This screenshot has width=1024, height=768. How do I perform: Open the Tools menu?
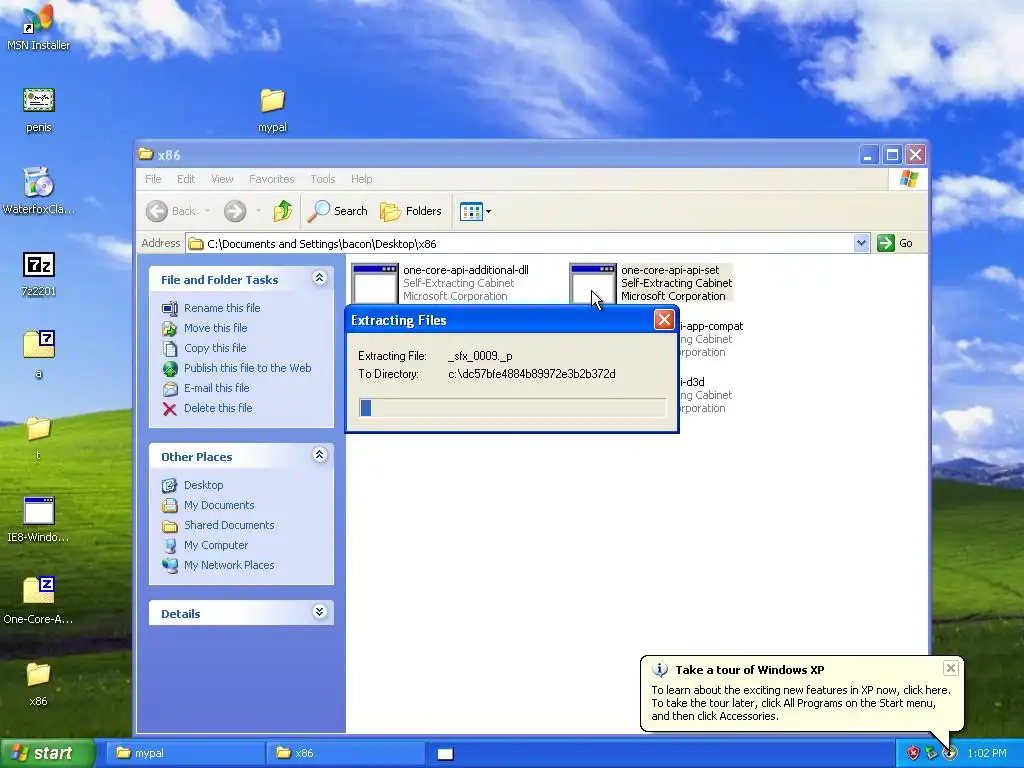point(323,179)
